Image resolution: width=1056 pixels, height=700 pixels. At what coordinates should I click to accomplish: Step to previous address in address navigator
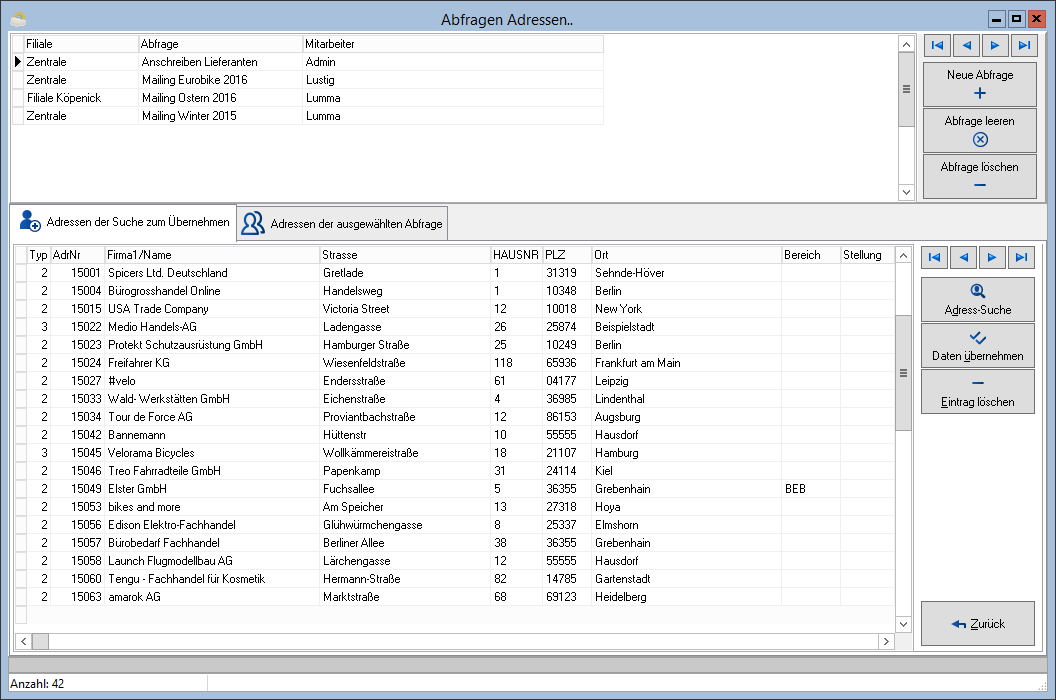pyautogui.click(x=964, y=257)
